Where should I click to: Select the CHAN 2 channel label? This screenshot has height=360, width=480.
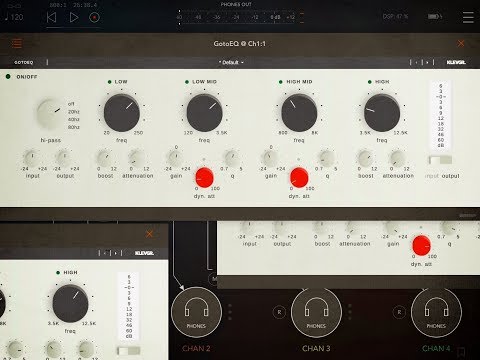[x=196, y=349]
